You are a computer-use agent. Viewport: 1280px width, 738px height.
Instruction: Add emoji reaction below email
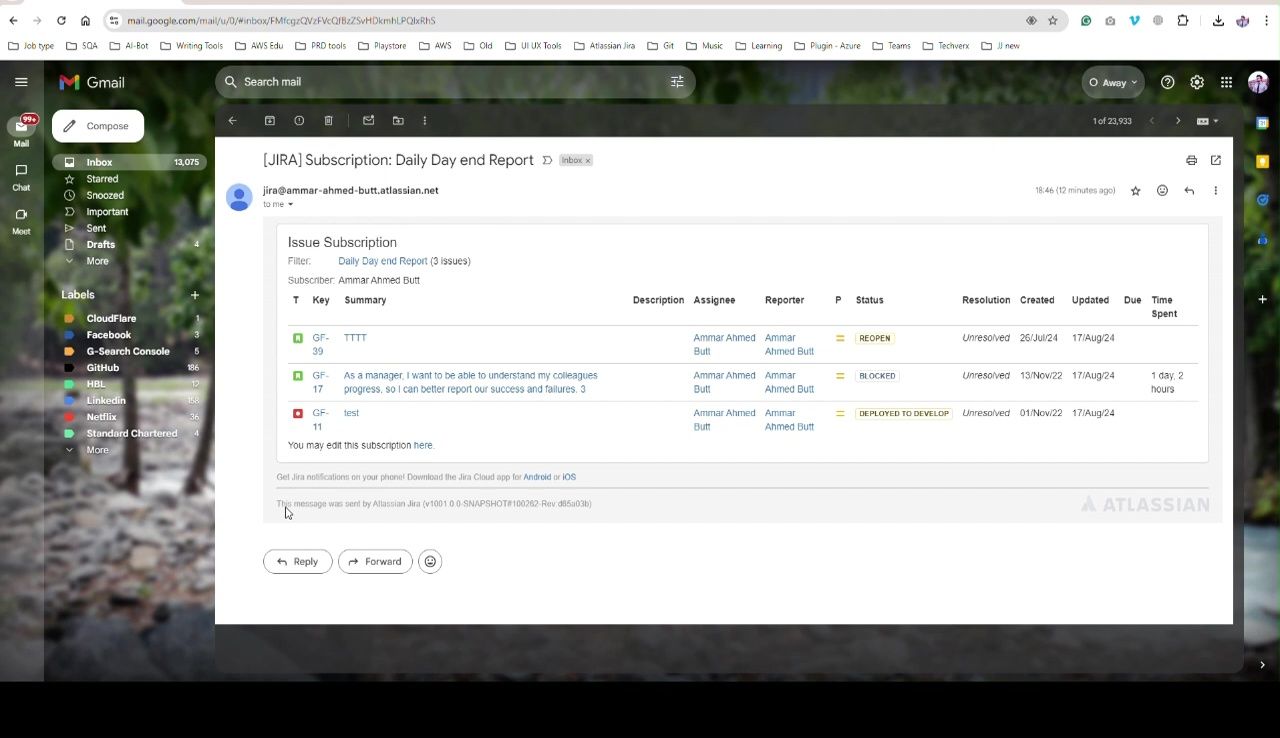point(430,562)
